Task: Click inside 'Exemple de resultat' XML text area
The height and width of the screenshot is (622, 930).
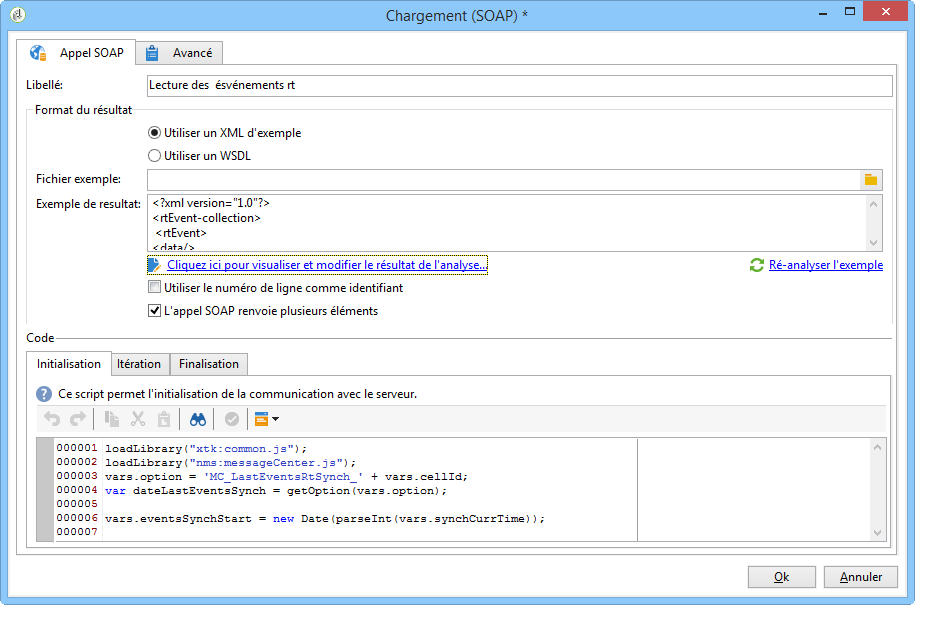Action: (507, 223)
